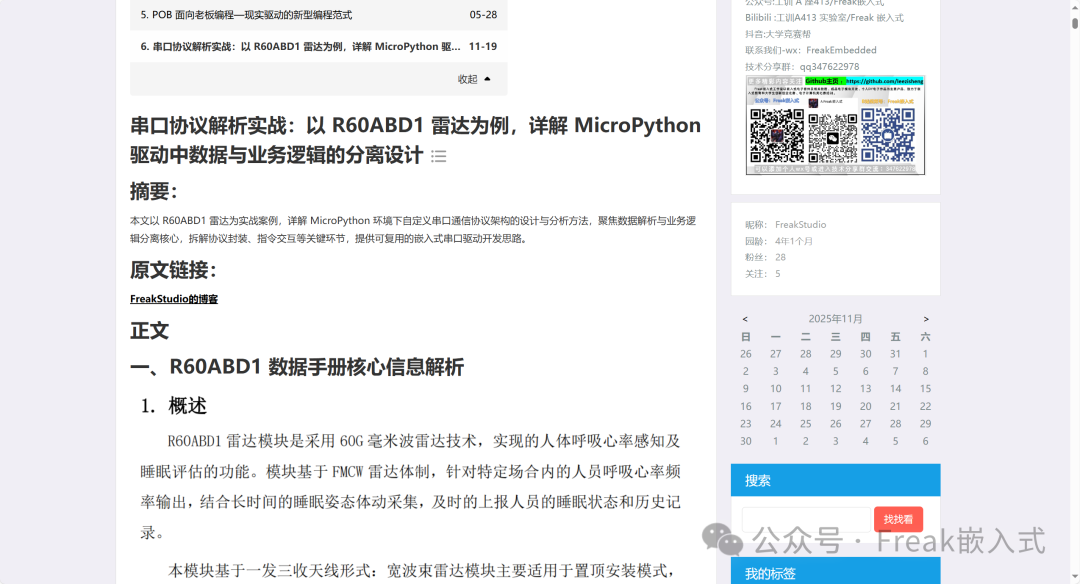Screen dimensions: 1080x584
Task: Go to previous calendar month
Action: (745, 319)
